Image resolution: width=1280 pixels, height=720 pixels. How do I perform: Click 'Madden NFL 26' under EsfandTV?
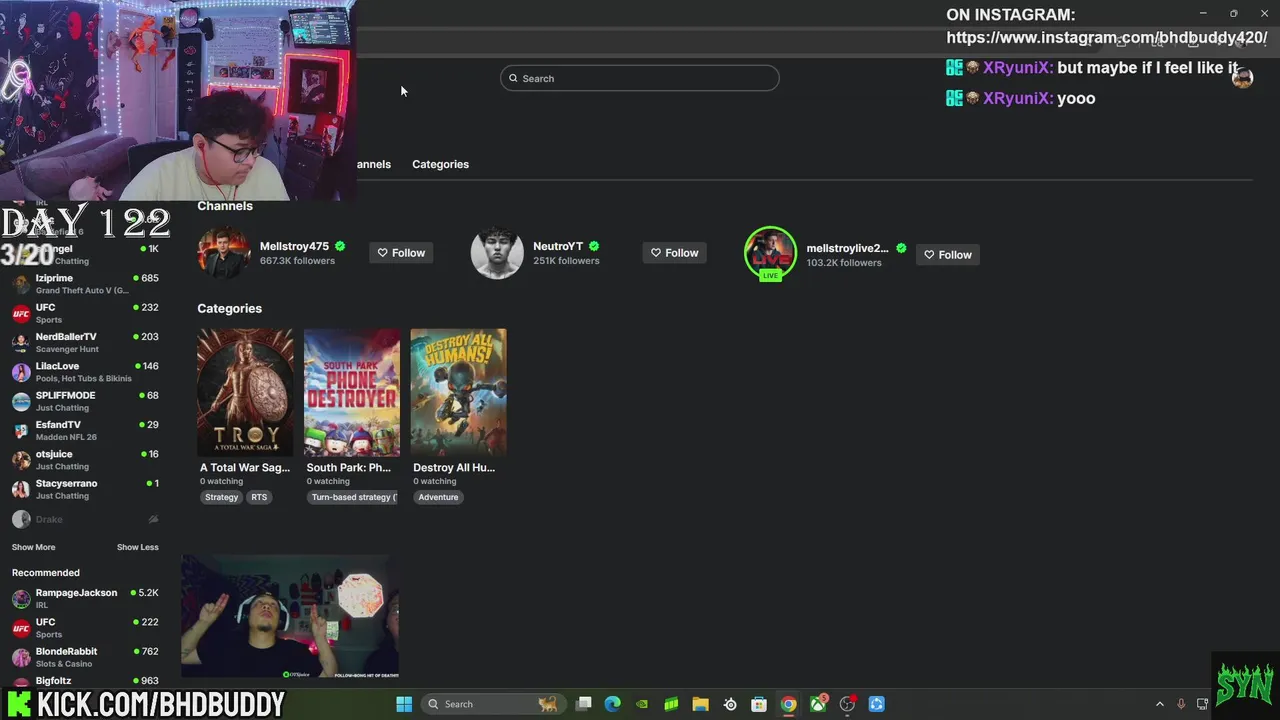pyautogui.click(x=66, y=437)
